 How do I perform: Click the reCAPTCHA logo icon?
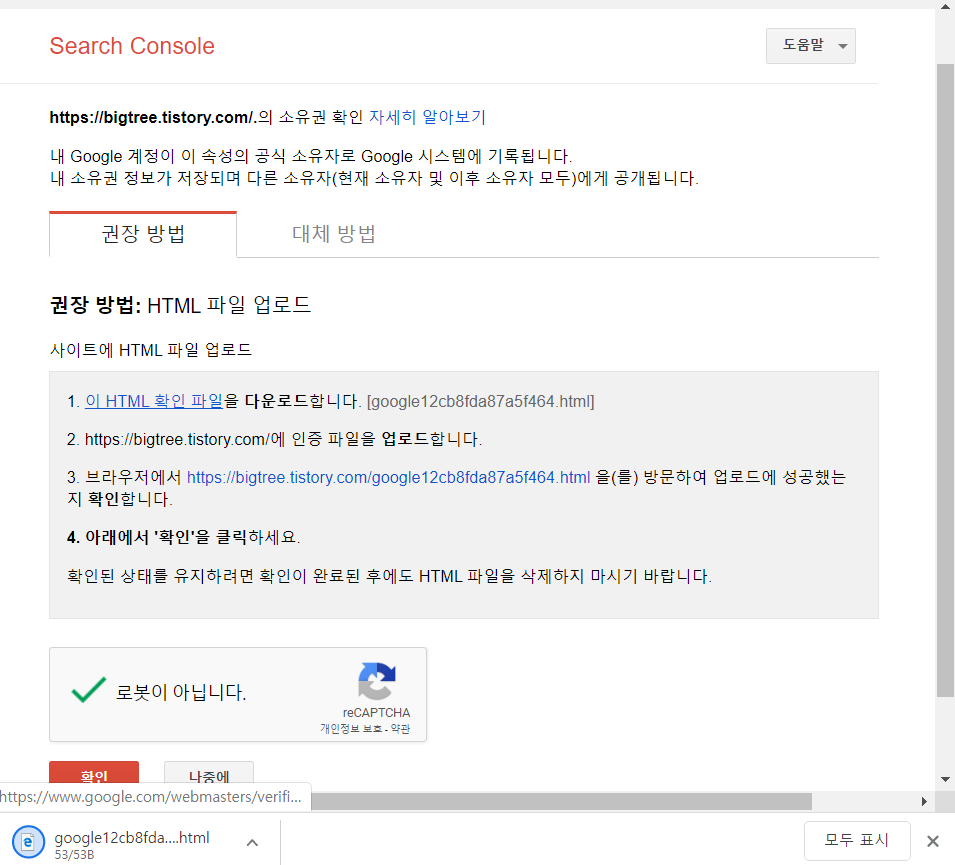(376, 681)
